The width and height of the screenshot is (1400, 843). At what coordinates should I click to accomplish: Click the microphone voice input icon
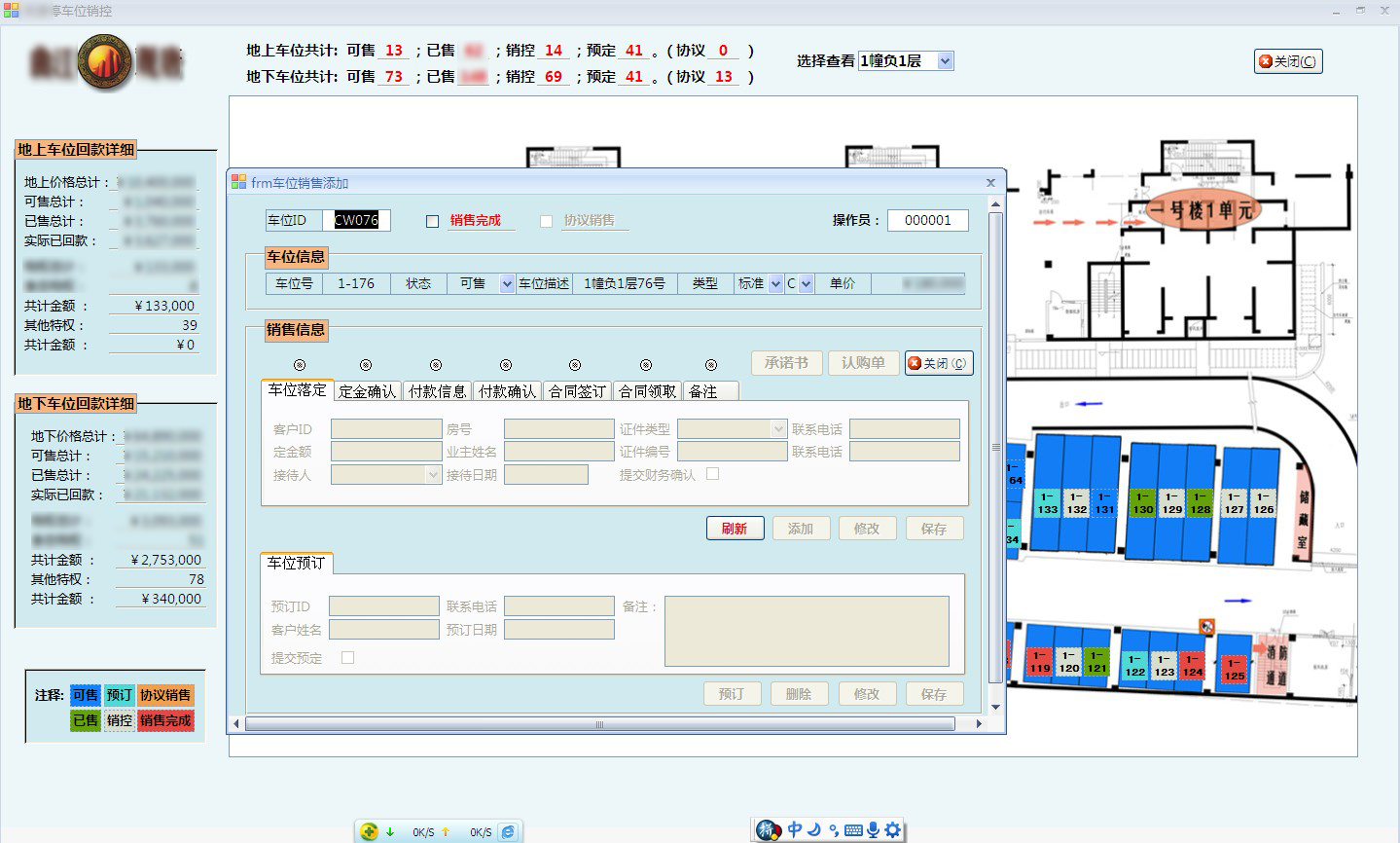[873, 829]
